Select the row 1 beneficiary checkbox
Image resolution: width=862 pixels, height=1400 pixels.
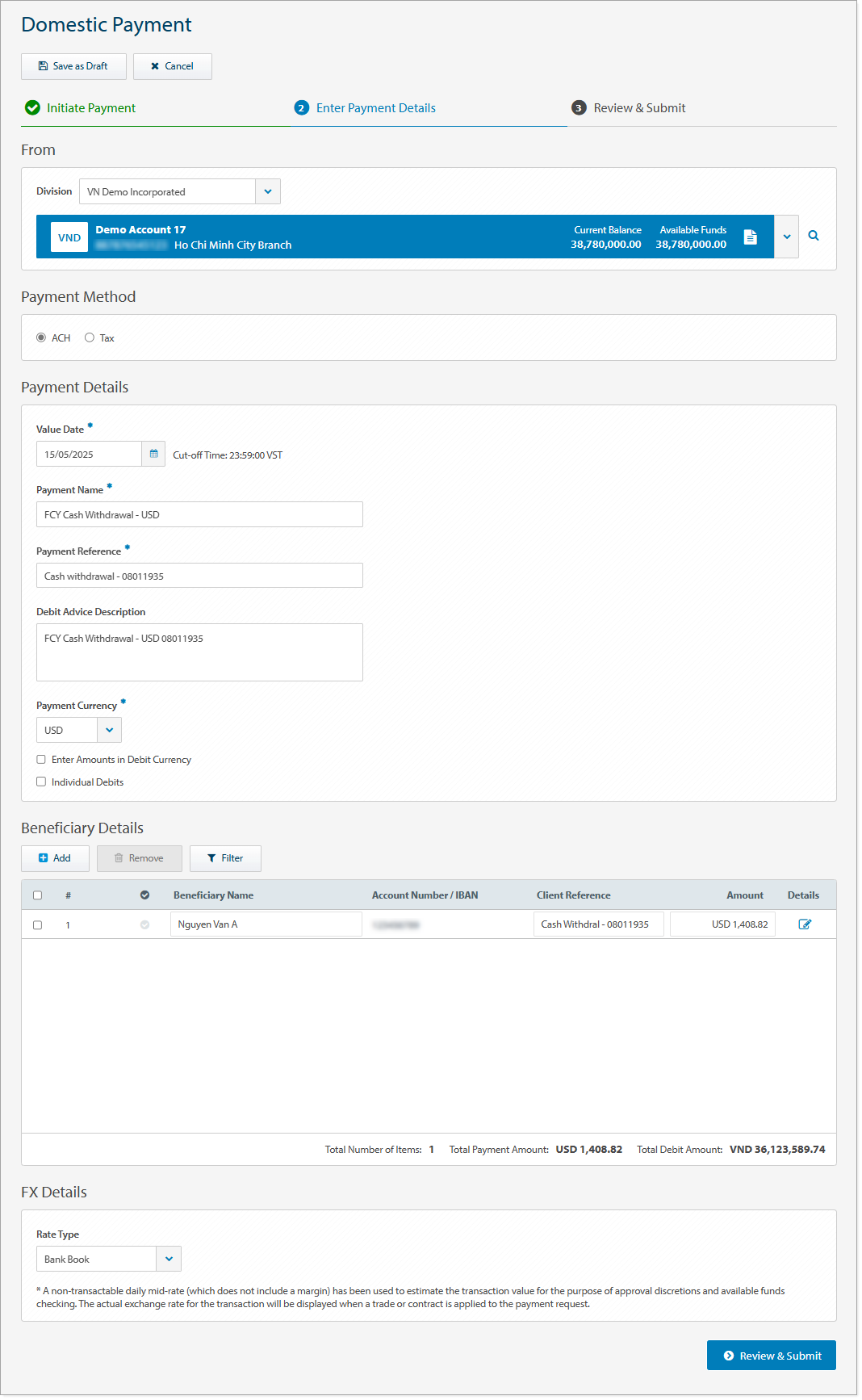click(37, 925)
